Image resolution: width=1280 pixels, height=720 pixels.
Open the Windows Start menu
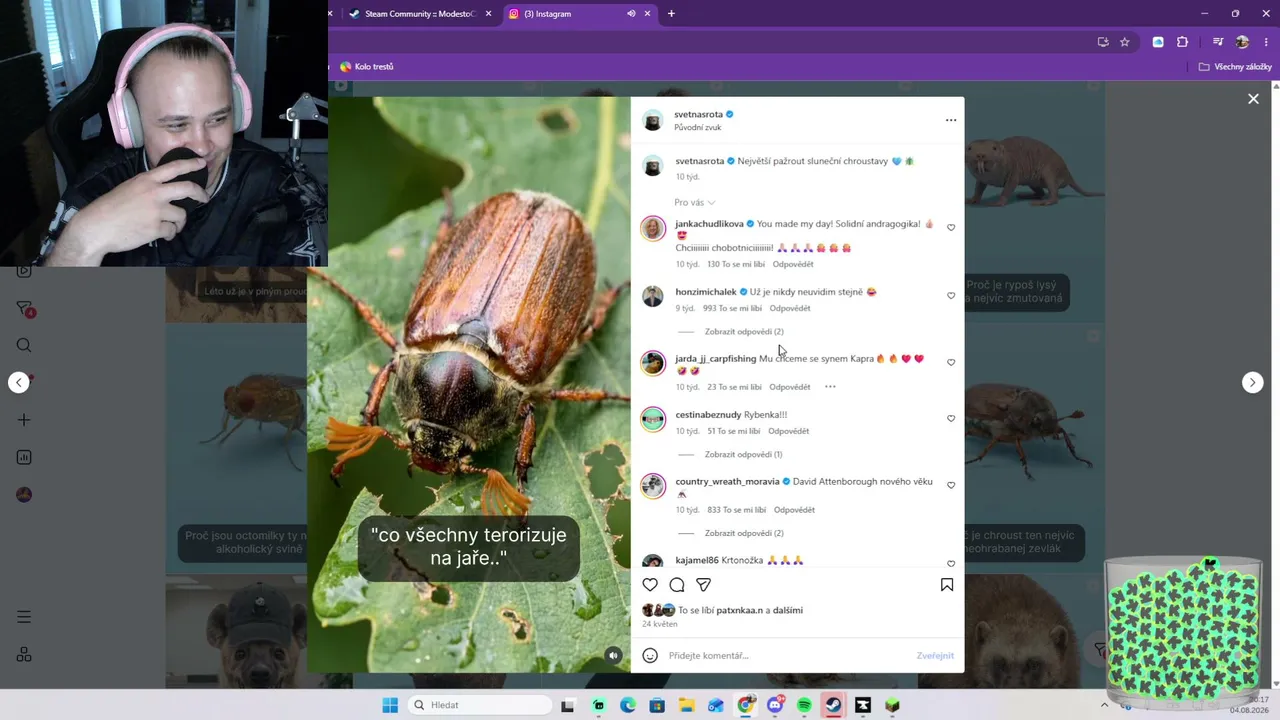point(390,705)
